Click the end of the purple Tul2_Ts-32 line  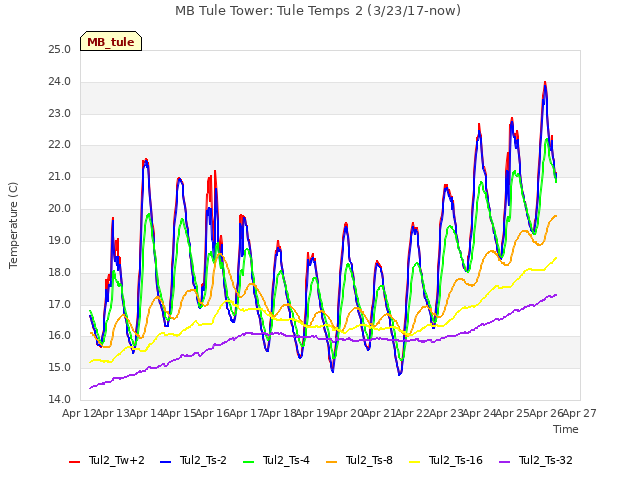pos(556,295)
